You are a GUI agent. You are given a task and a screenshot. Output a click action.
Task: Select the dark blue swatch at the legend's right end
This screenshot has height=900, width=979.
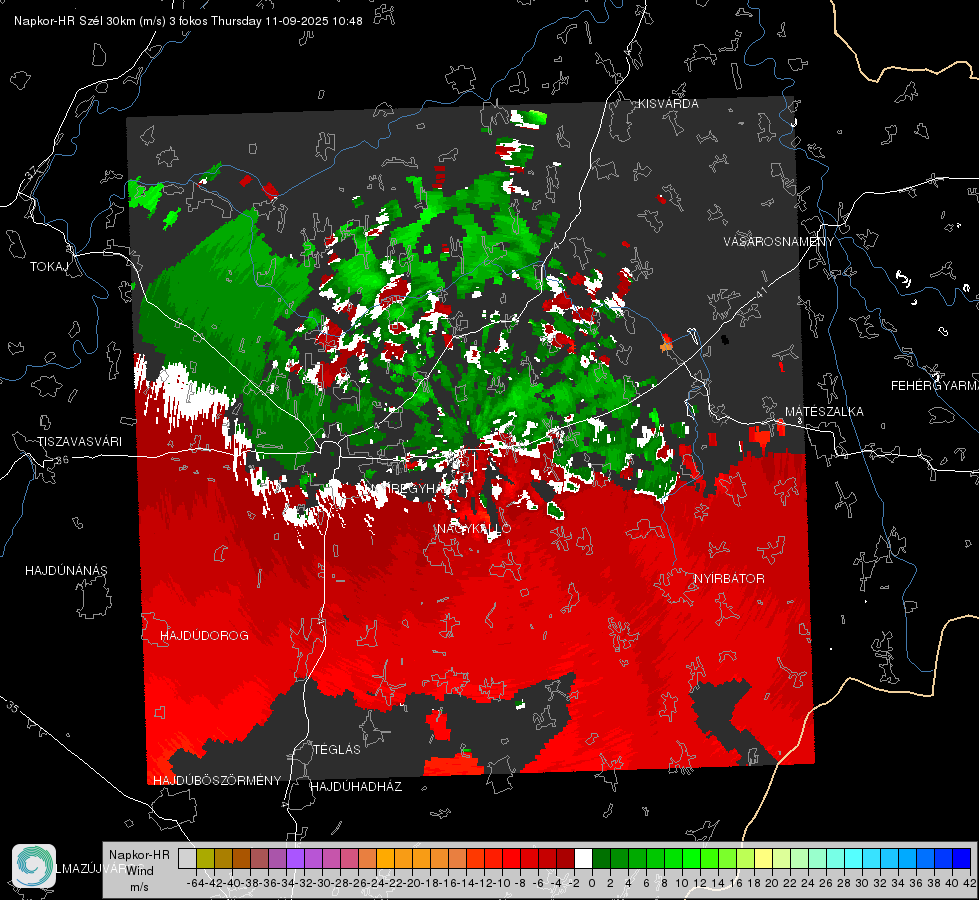[x=962, y=858]
